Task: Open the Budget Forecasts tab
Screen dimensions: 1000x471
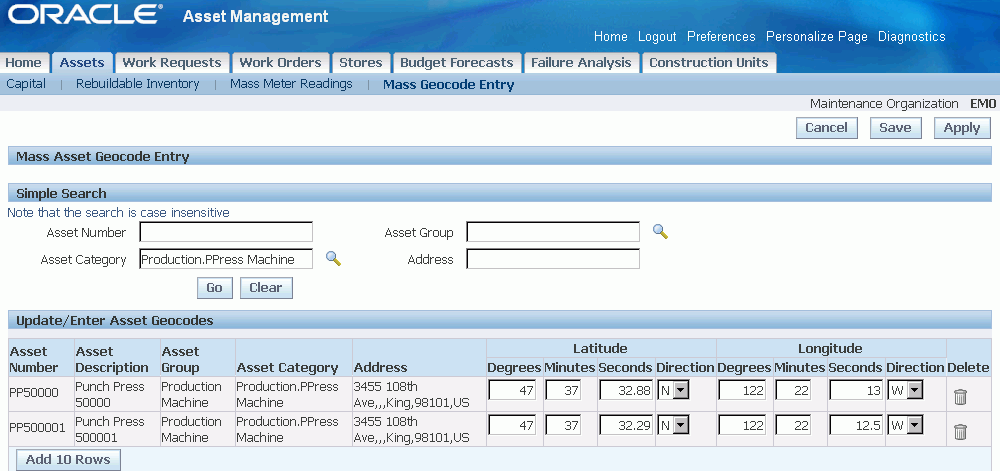Action: click(x=456, y=62)
